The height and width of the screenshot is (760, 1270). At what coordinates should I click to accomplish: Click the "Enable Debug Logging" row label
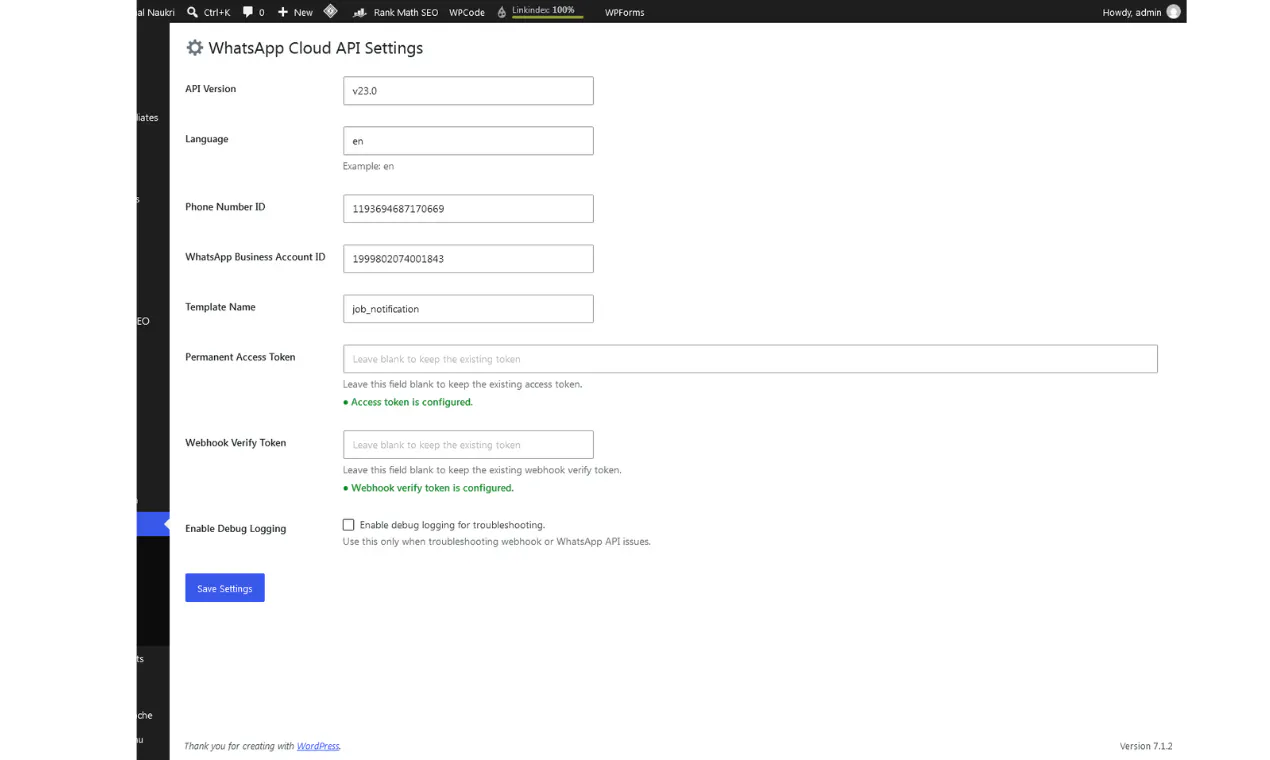point(236,529)
